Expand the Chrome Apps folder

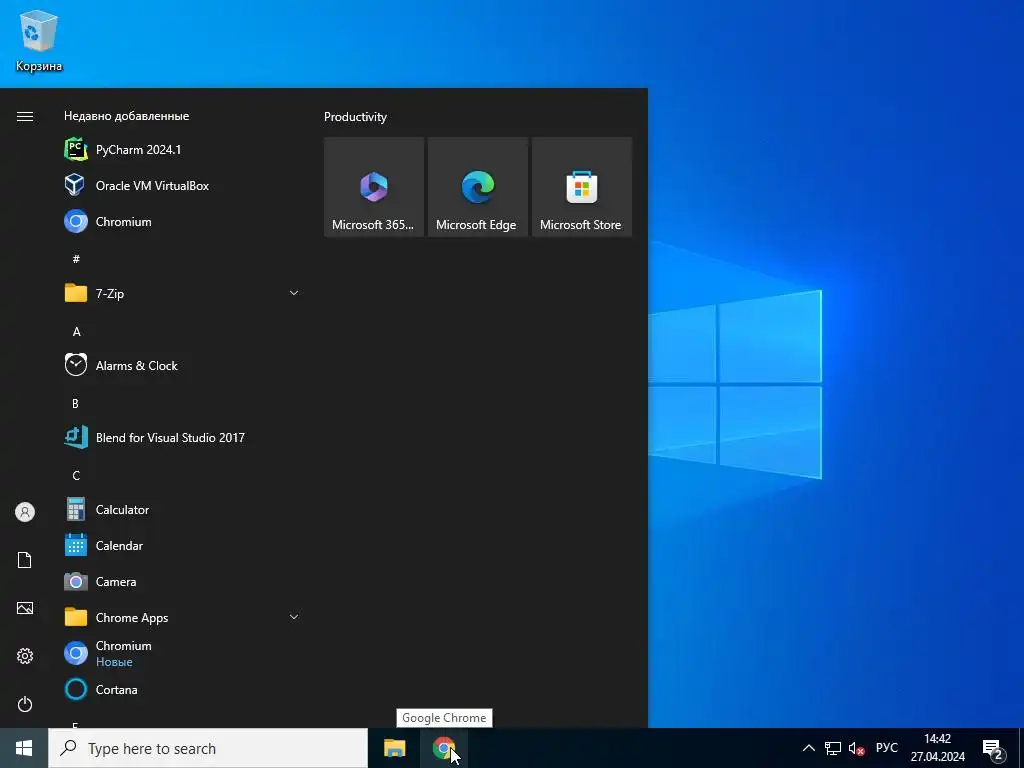click(x=183, y=617)
